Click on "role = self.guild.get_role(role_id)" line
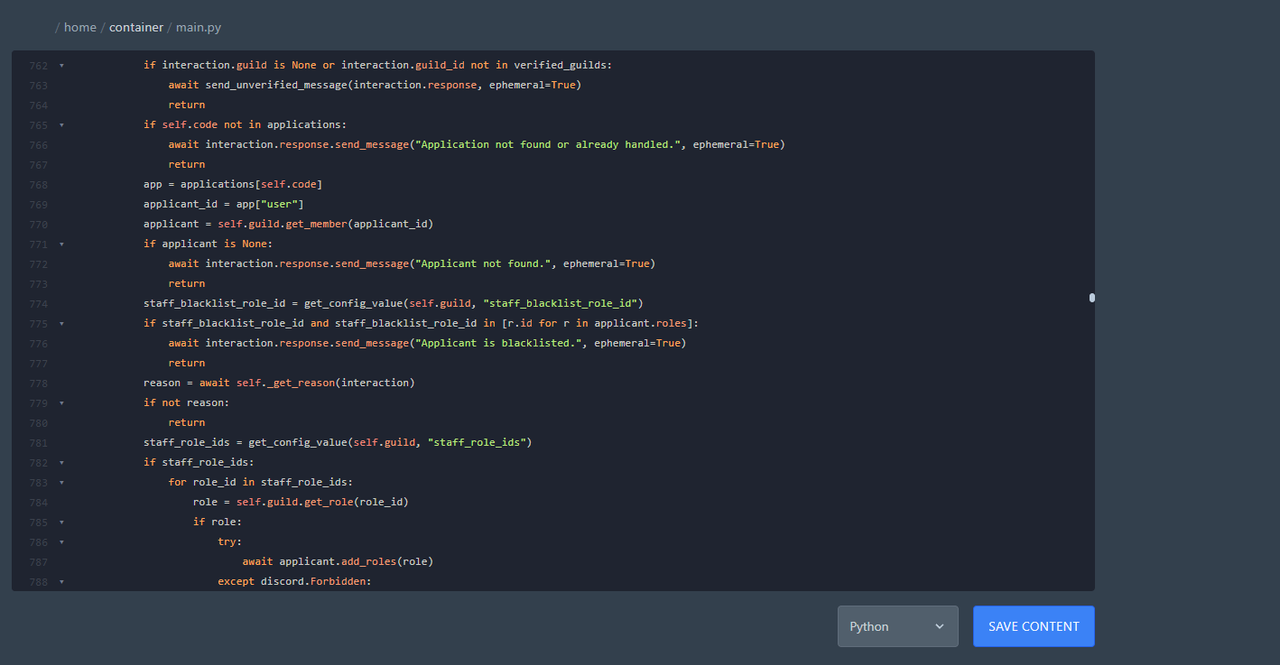Image resolution: width=1280 pixels, height=665 pixels. [301, 502]
